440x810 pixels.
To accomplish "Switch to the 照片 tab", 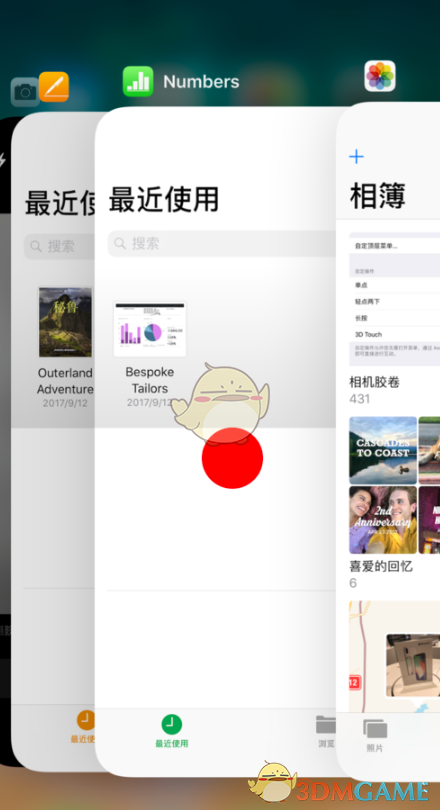I will [x=375, y=735].
